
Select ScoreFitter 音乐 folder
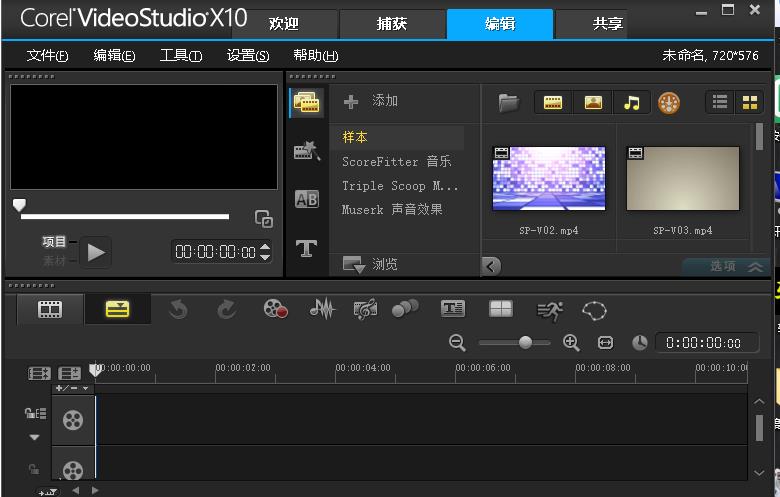coord(397,161)
